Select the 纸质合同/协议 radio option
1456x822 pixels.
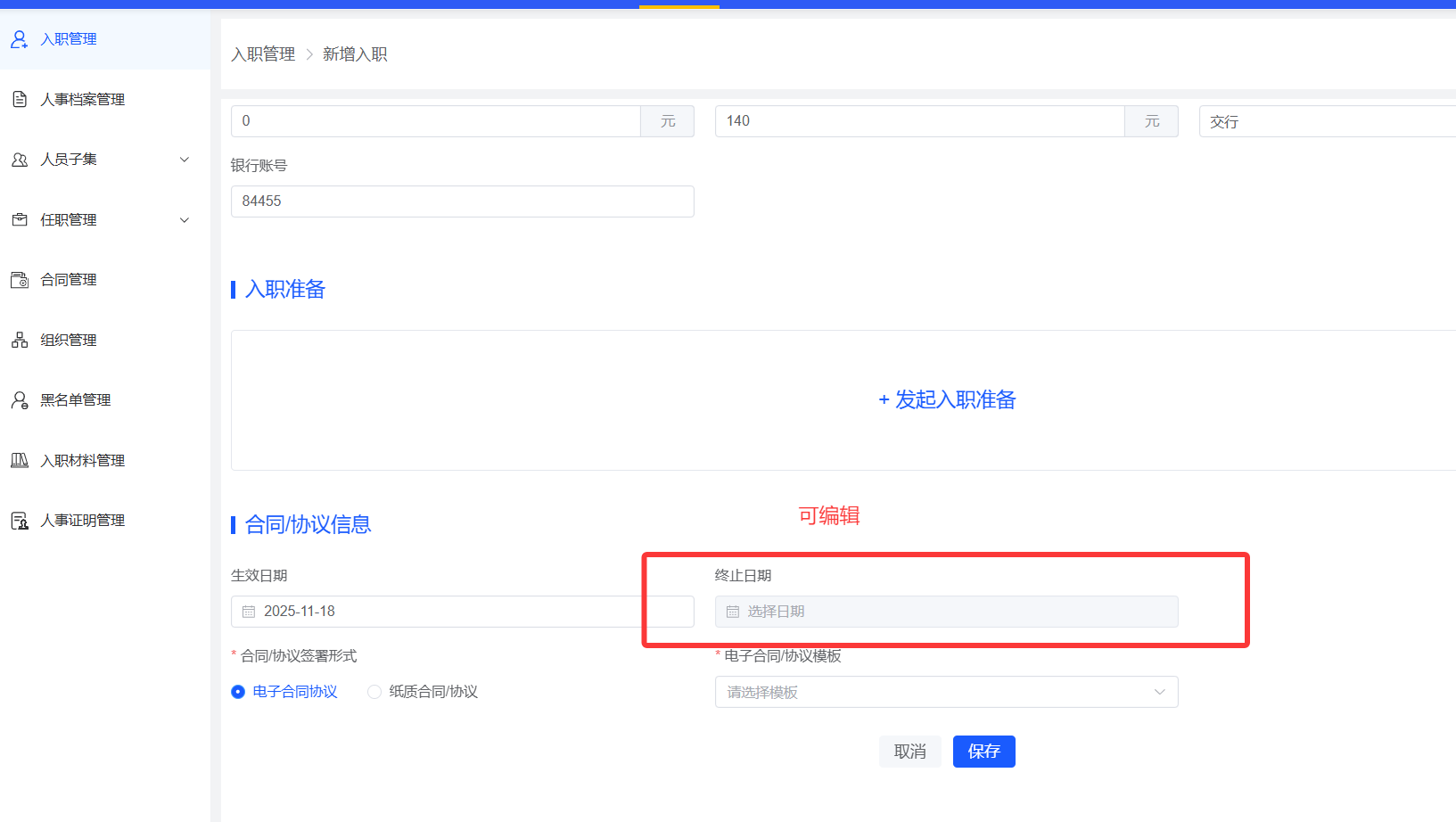tap(374, 692)
